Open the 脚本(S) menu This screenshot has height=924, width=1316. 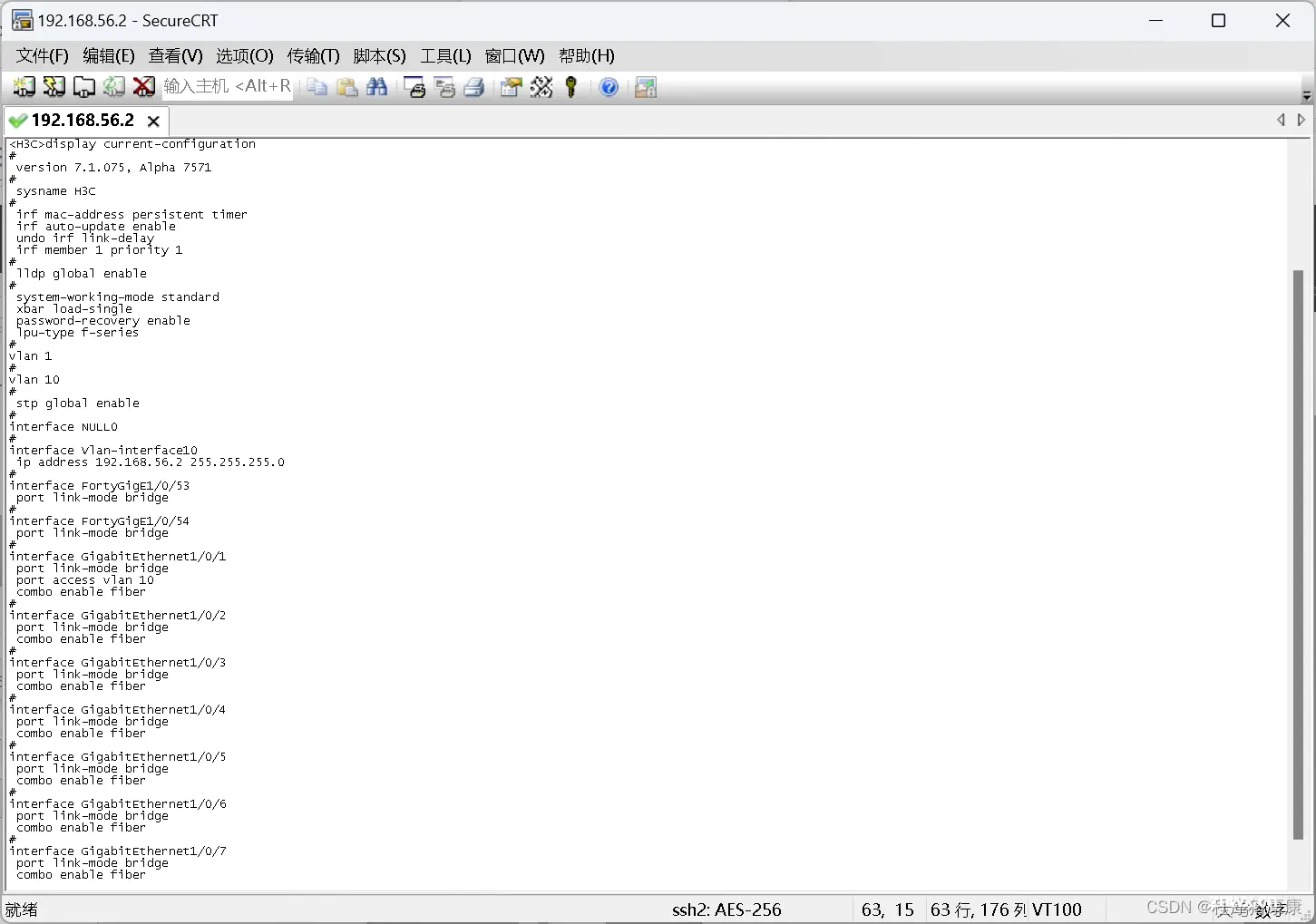[x=379, y=55]
